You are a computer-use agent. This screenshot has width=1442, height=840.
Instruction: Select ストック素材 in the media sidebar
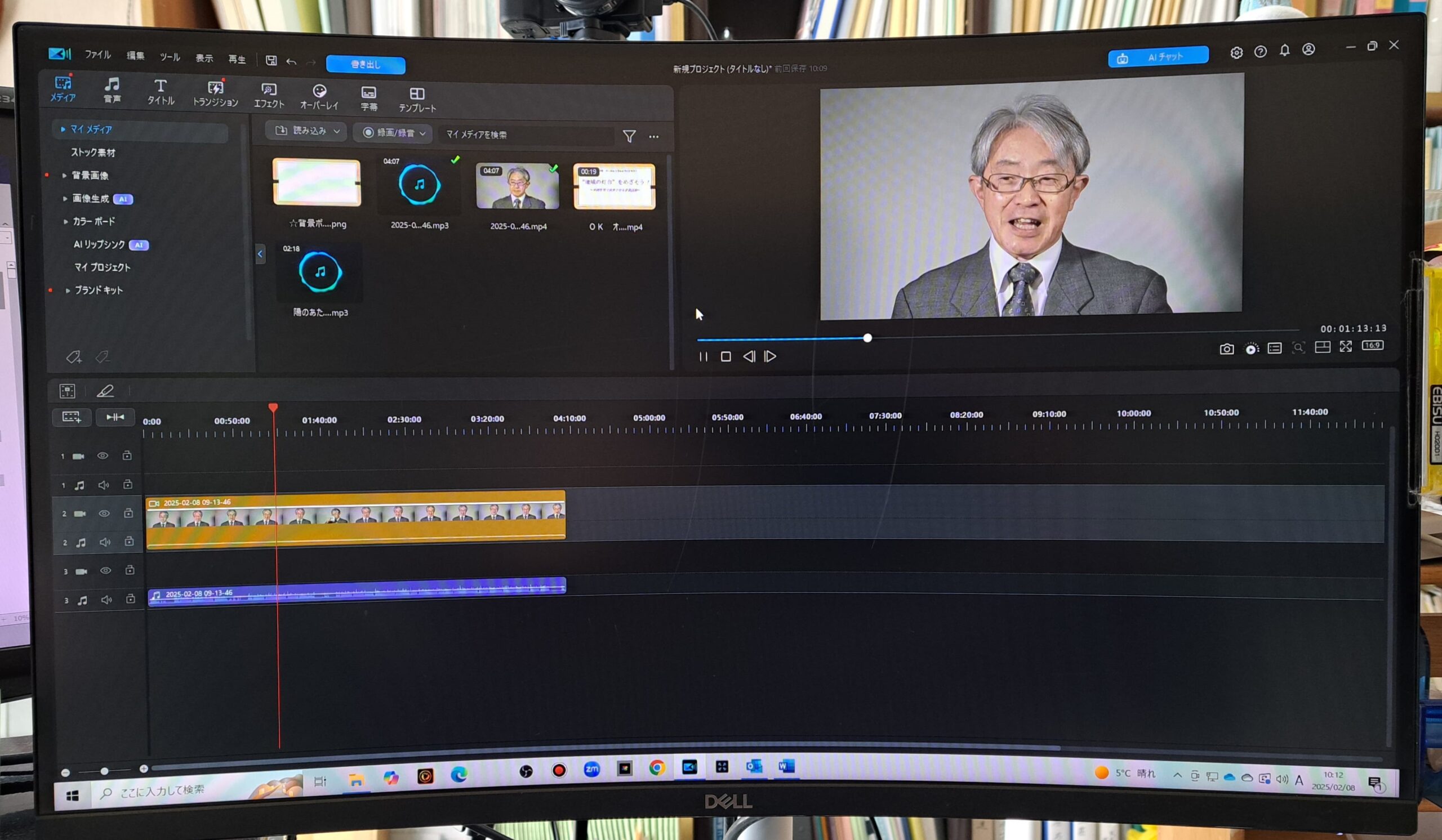[x=94, y=153]
